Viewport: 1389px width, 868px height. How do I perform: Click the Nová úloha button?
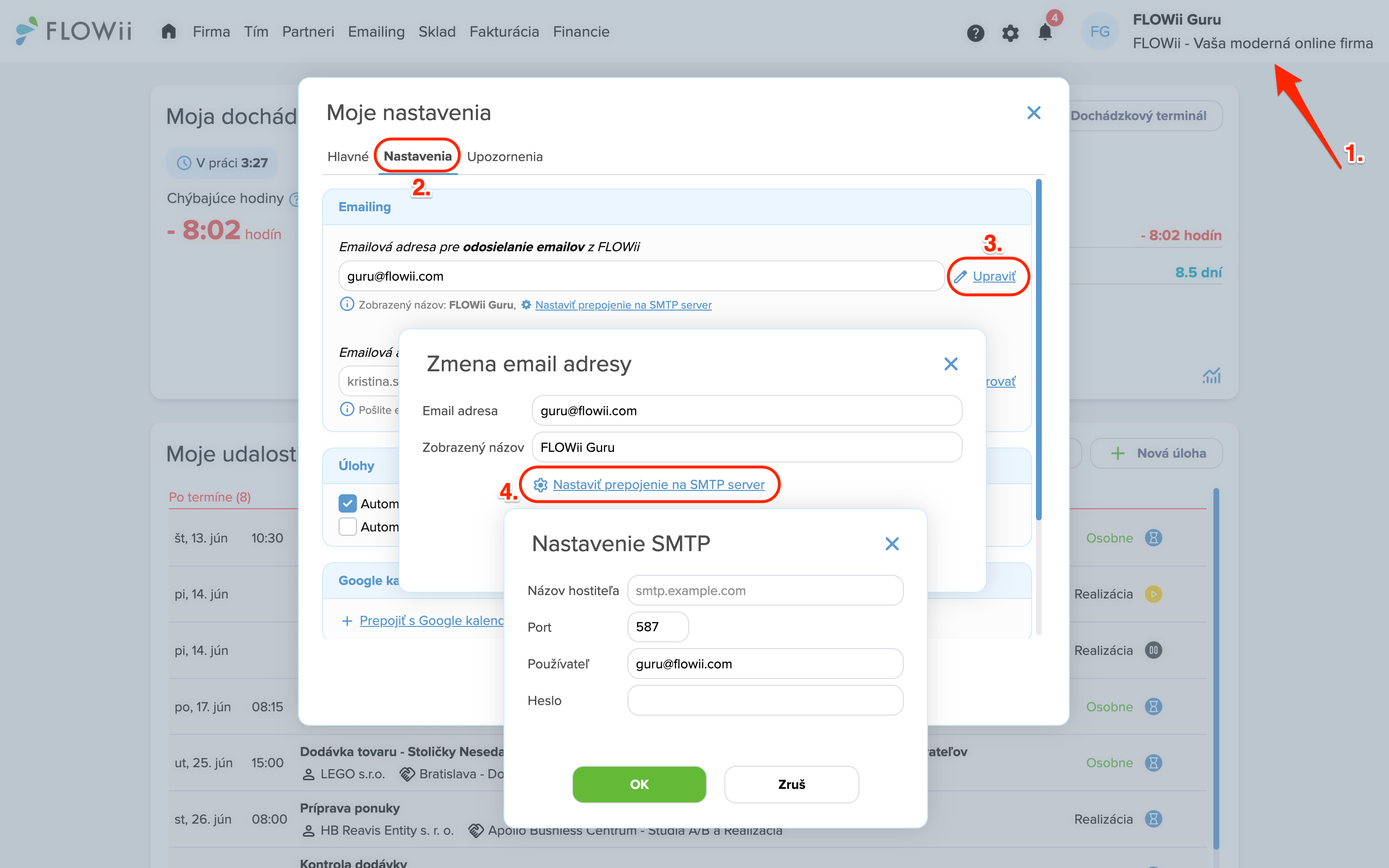pos(1156,453)
